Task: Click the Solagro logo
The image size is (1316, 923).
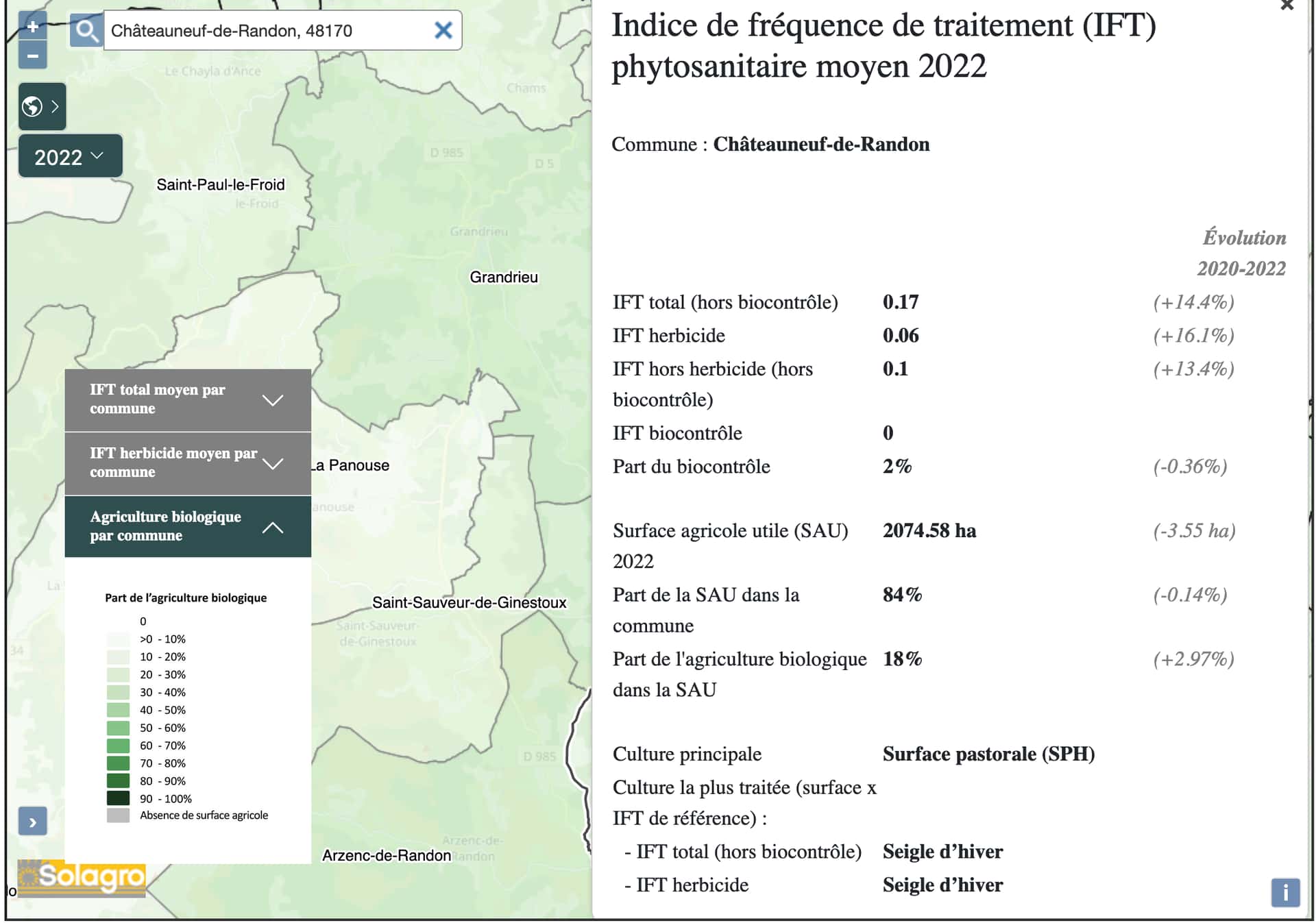Action: coord(82,878)
